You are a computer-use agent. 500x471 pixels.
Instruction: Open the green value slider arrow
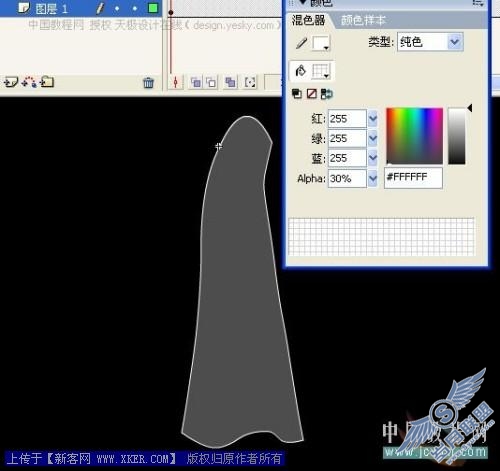click(x=372, y=138)
